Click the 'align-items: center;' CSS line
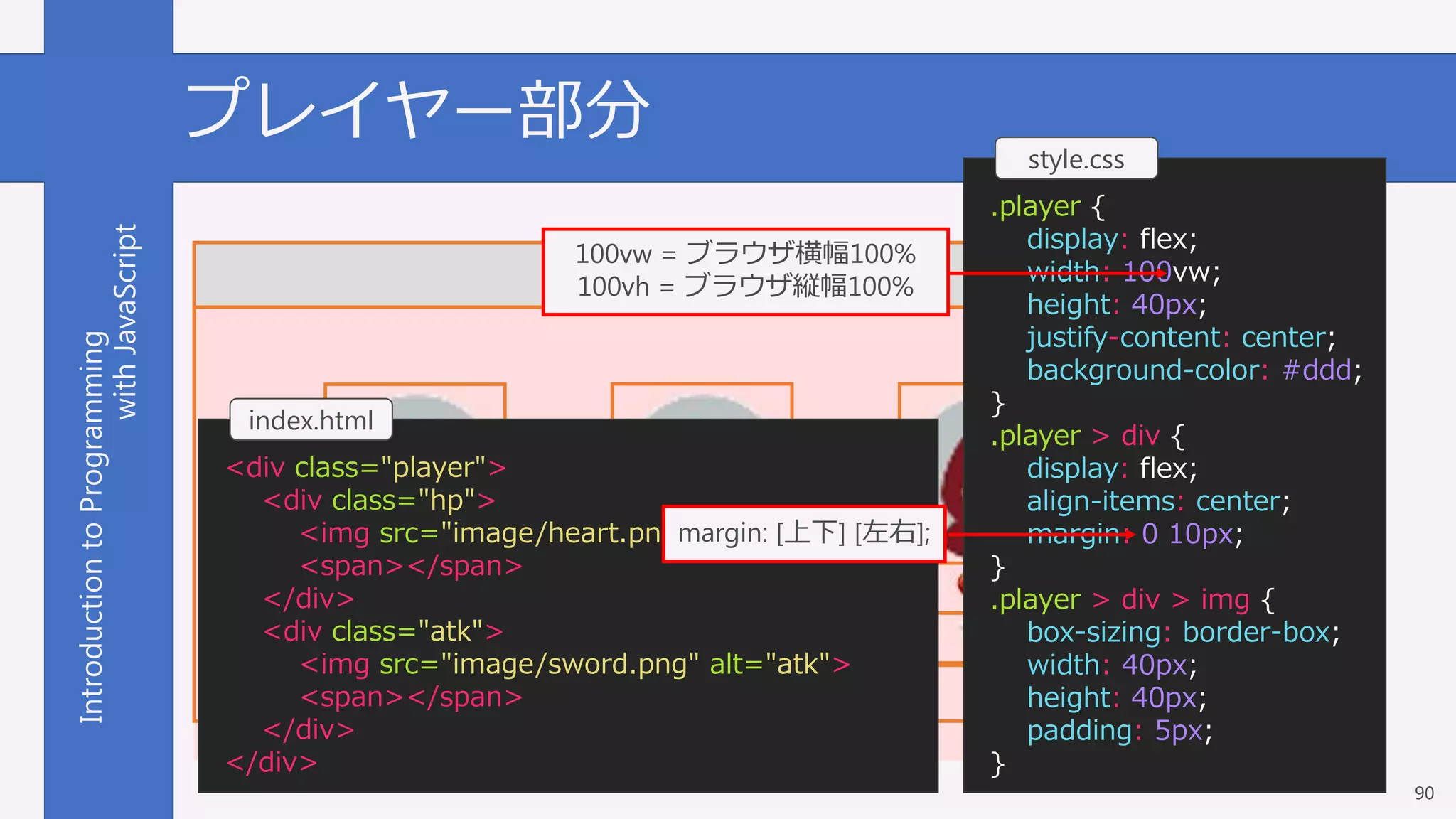The image size is (1456, 819). 1158,501
